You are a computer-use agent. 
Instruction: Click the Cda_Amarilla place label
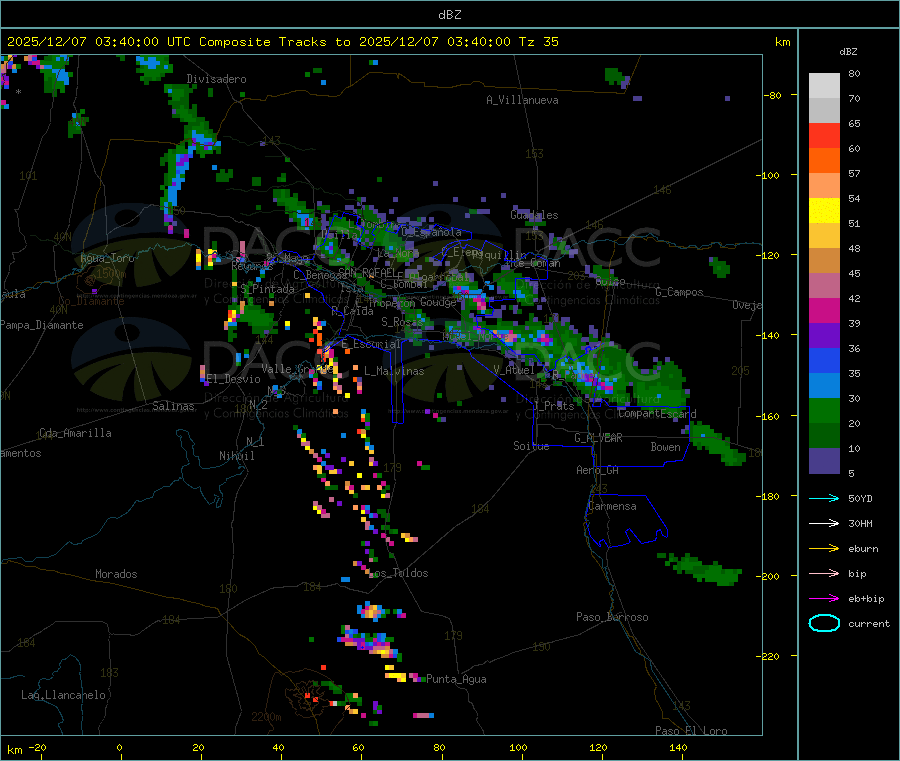point(75,433)
